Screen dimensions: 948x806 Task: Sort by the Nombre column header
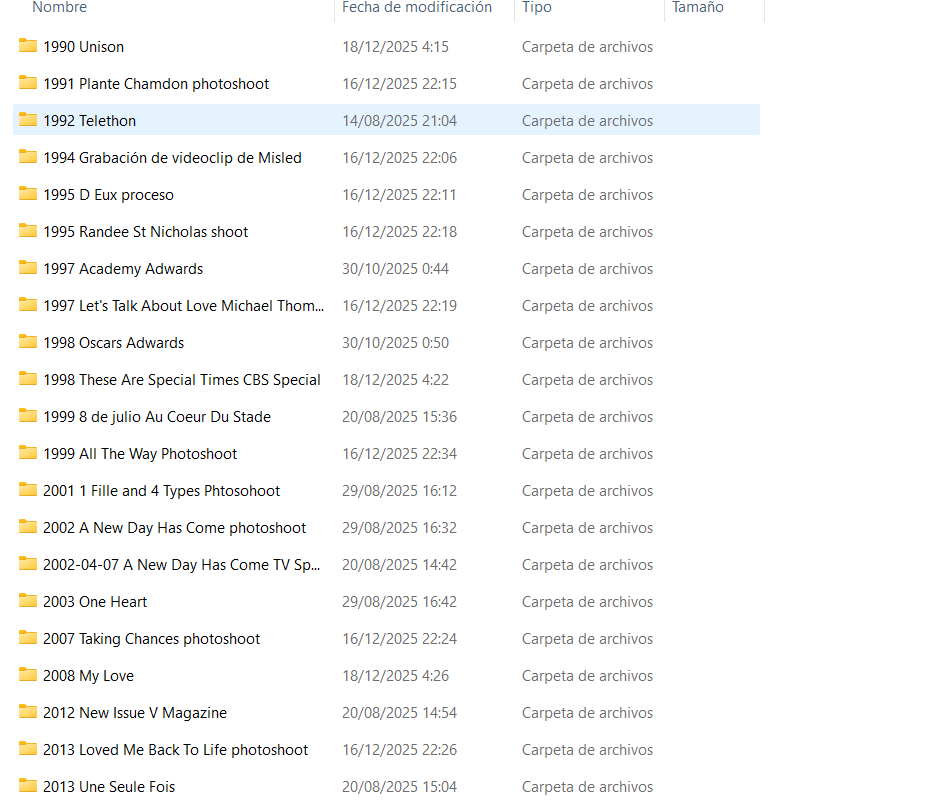click(x=60, y=8)
